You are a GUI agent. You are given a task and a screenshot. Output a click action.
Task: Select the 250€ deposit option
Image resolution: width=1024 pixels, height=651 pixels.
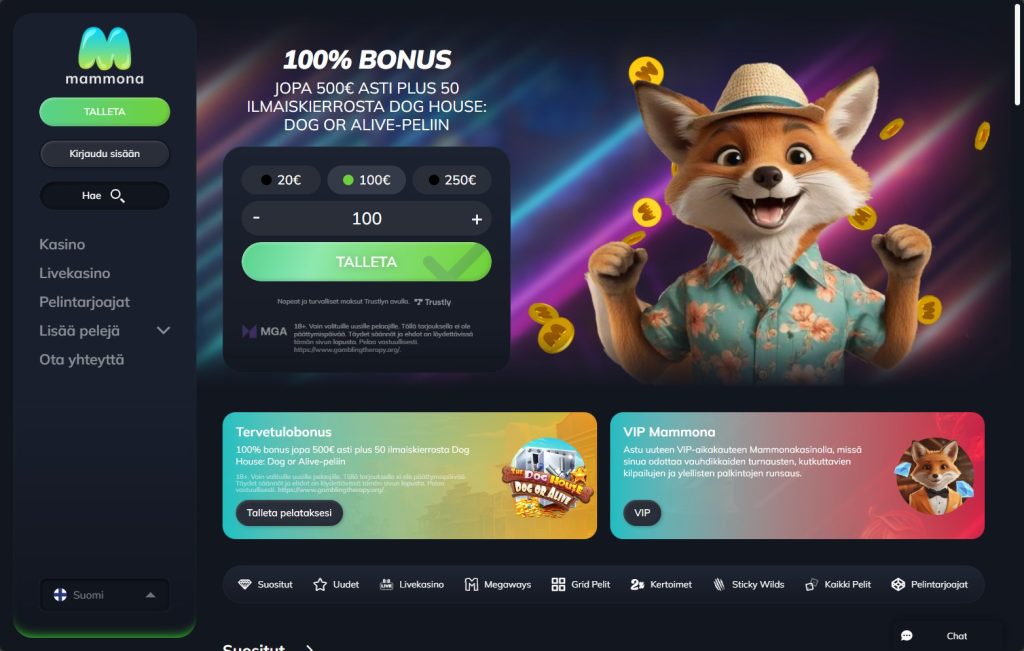click(452, 180)
